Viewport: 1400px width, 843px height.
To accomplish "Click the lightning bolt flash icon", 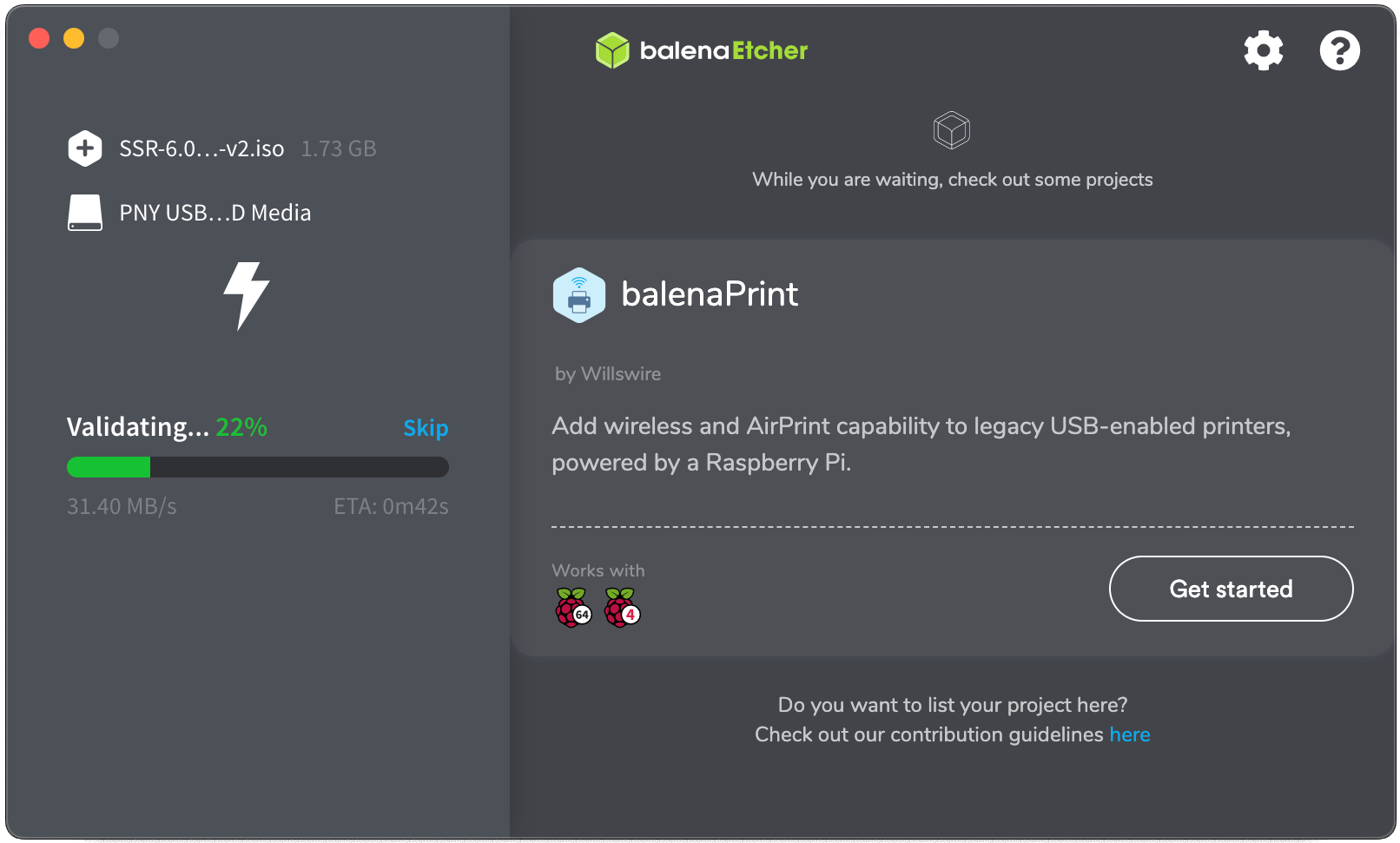I will [x=247, y=295].
